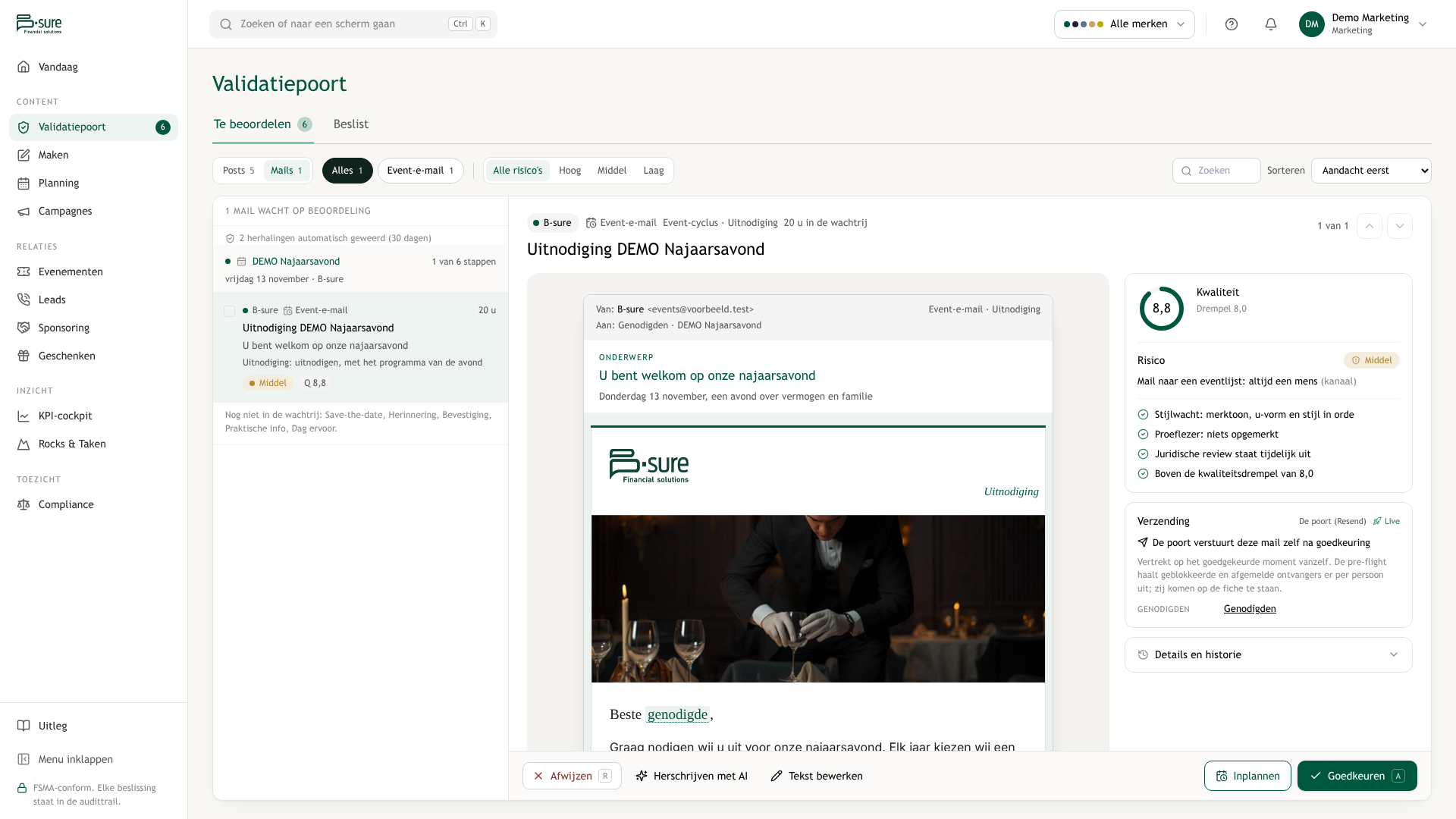Filter by Hoog risk
1456x819 pixels.
[x=570, y=171]
